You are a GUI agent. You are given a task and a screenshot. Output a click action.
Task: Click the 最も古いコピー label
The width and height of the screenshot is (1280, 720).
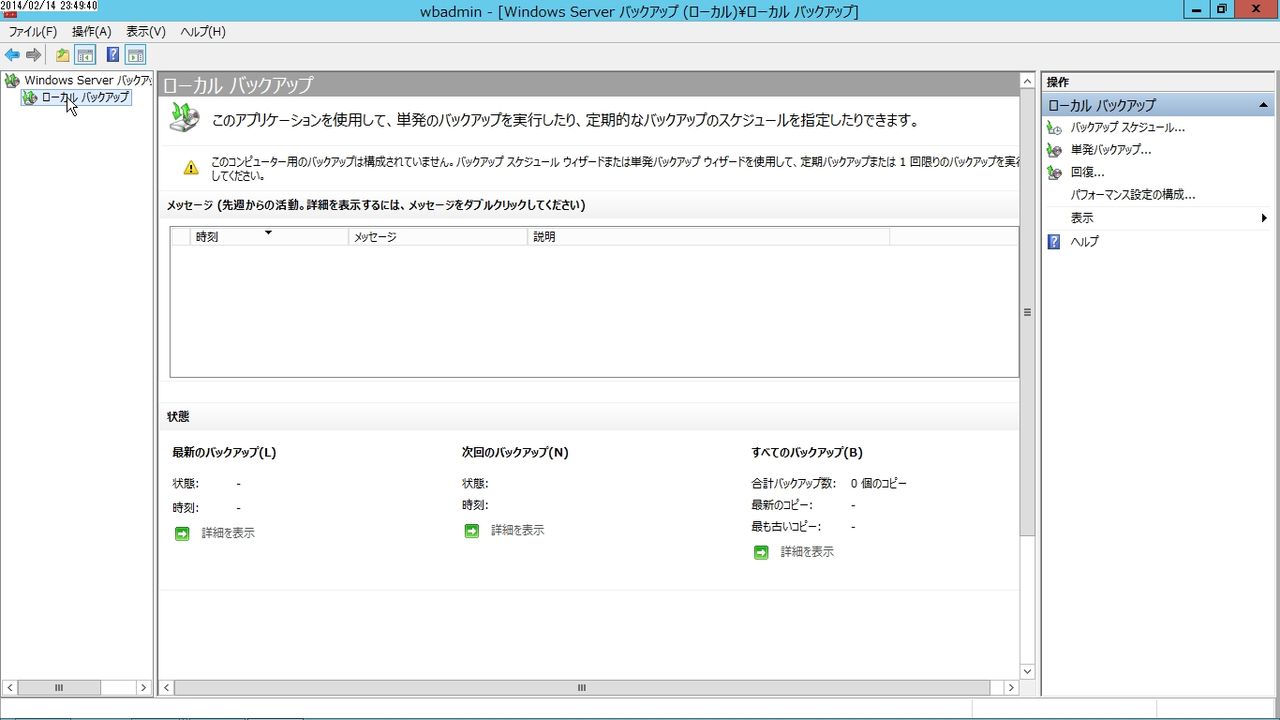[x=785, y=527]
